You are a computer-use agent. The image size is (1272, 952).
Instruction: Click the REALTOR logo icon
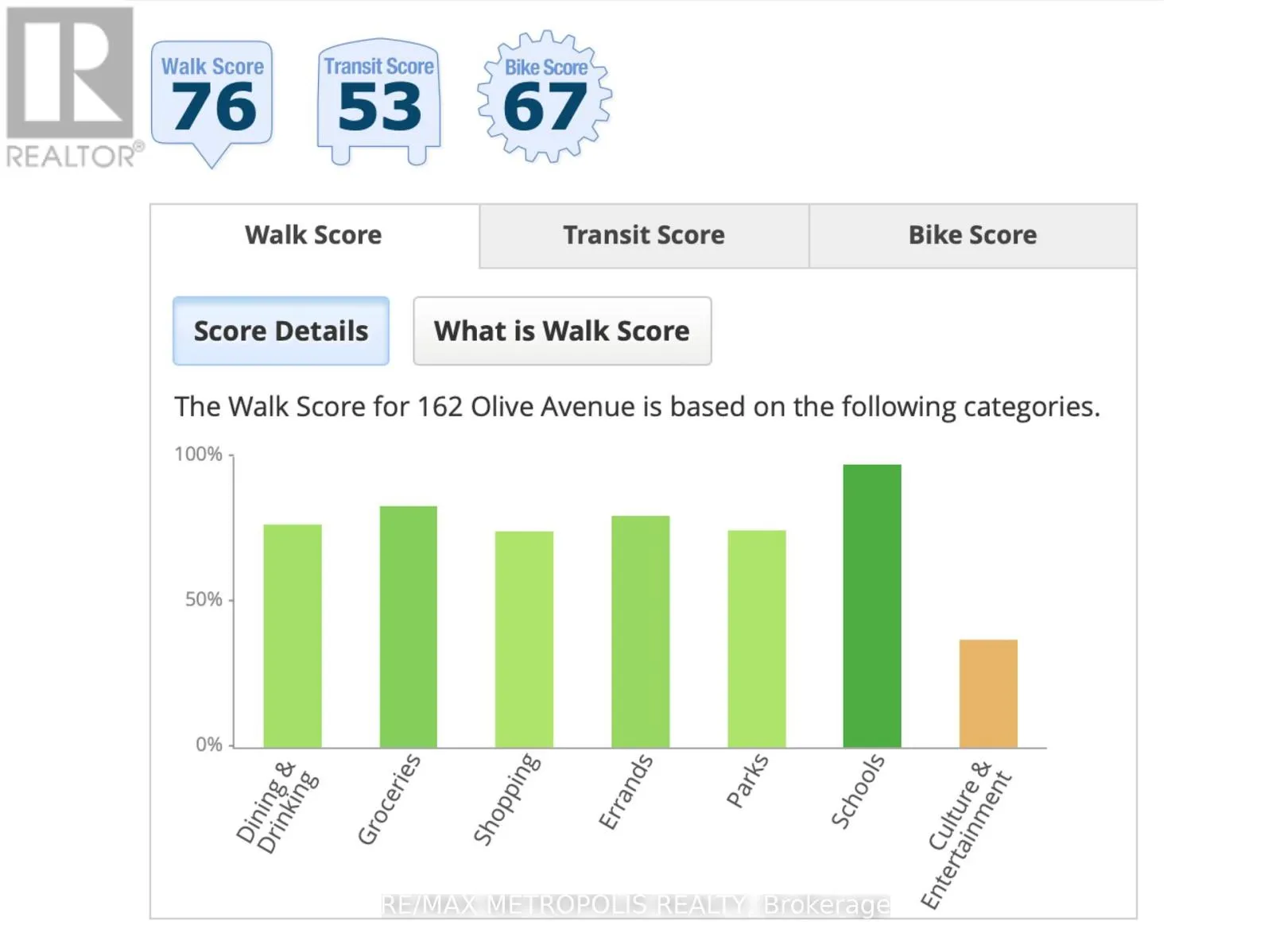71,86
